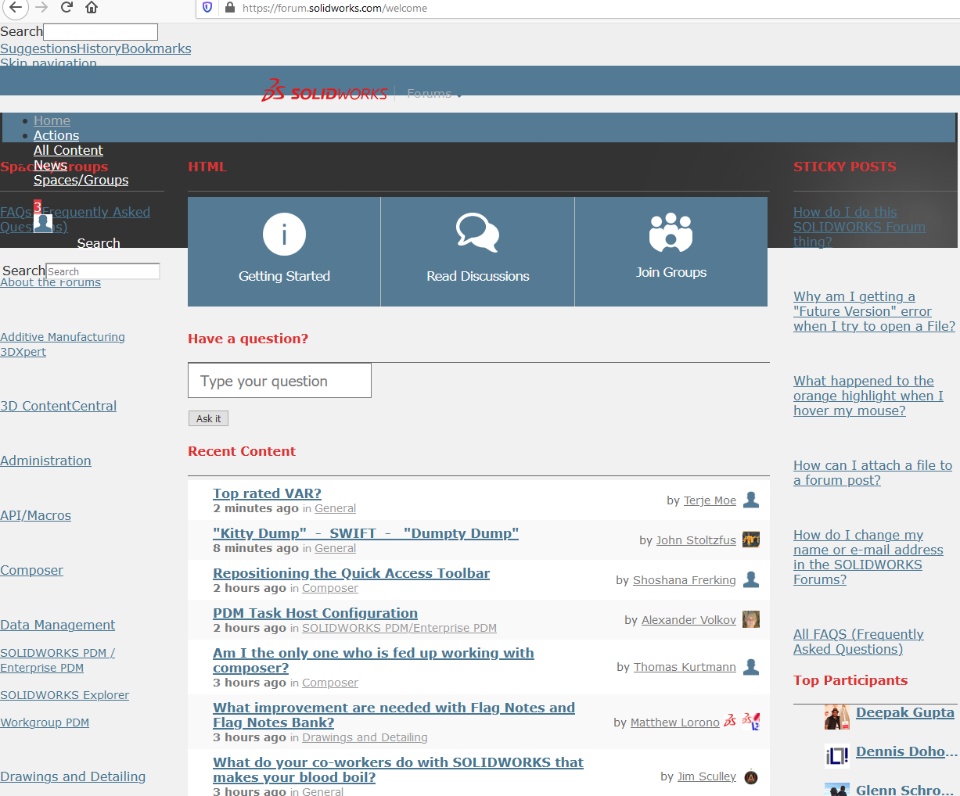Open the Bookmarks link

pos(156,48)
